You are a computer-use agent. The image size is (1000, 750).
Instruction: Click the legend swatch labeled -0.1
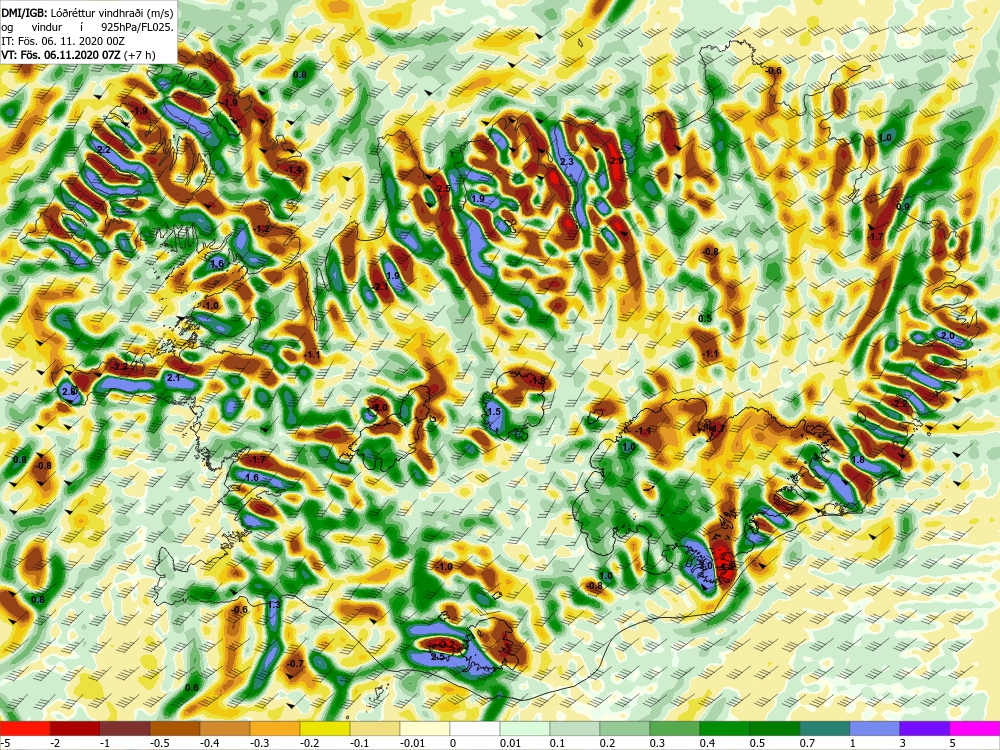tap(375, 728)
